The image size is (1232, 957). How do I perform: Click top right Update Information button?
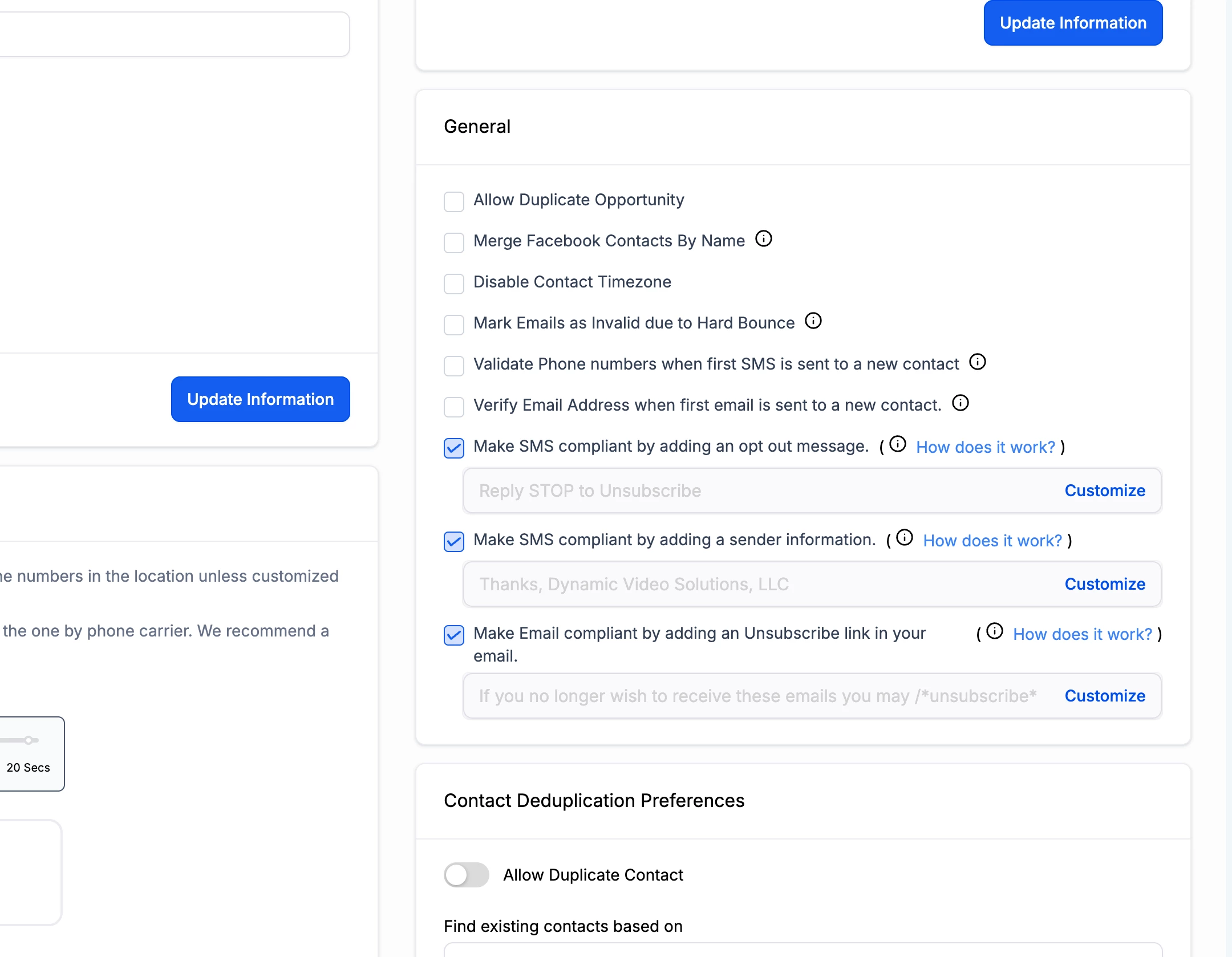click(x=1072, y=23)
